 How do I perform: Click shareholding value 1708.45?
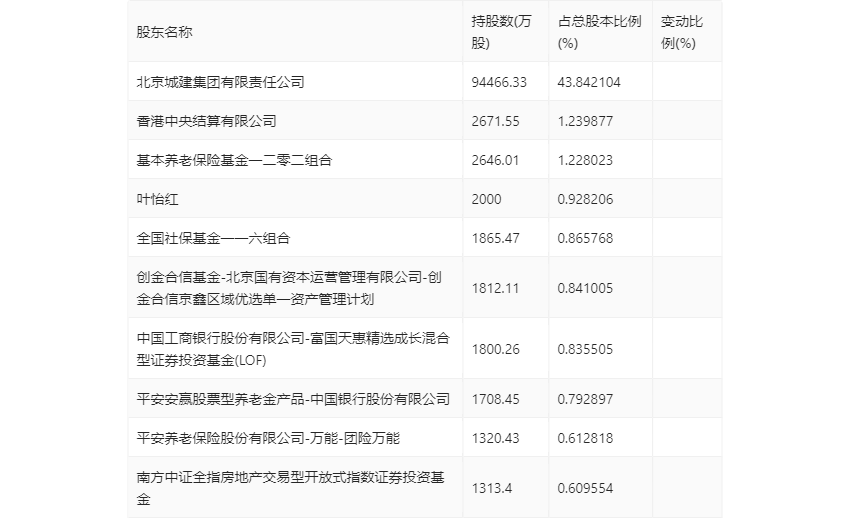[x=495, y=399]
